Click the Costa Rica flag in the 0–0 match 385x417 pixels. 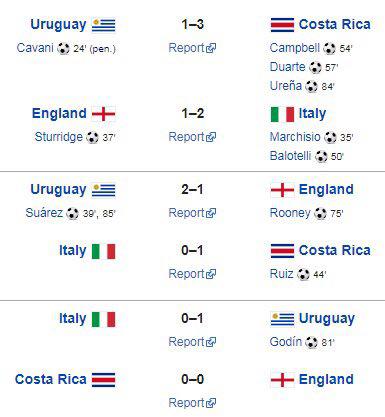104,380
